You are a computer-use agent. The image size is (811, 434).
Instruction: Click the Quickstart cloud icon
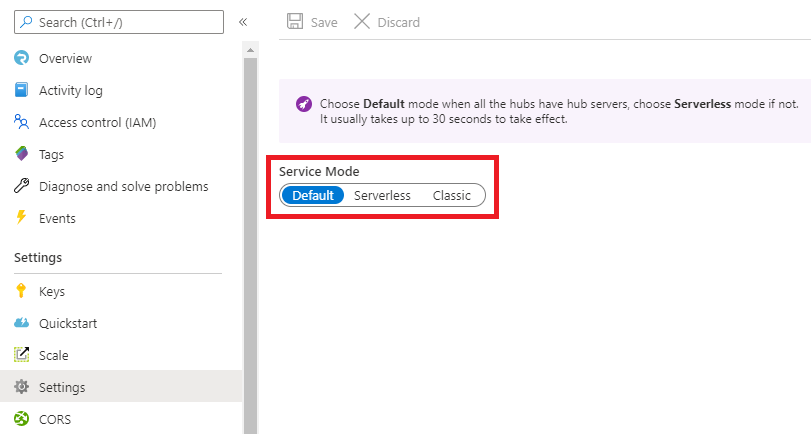(22, 324)
